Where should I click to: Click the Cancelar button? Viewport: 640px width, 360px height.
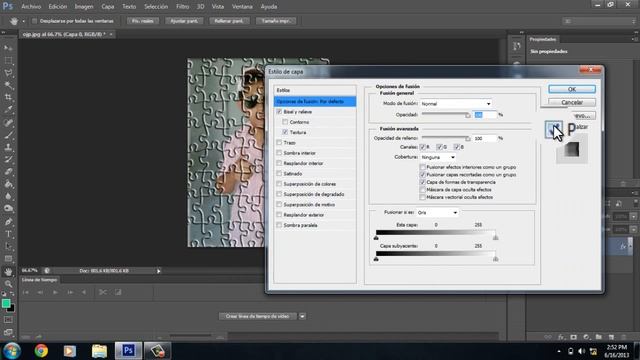pos(572,102)
